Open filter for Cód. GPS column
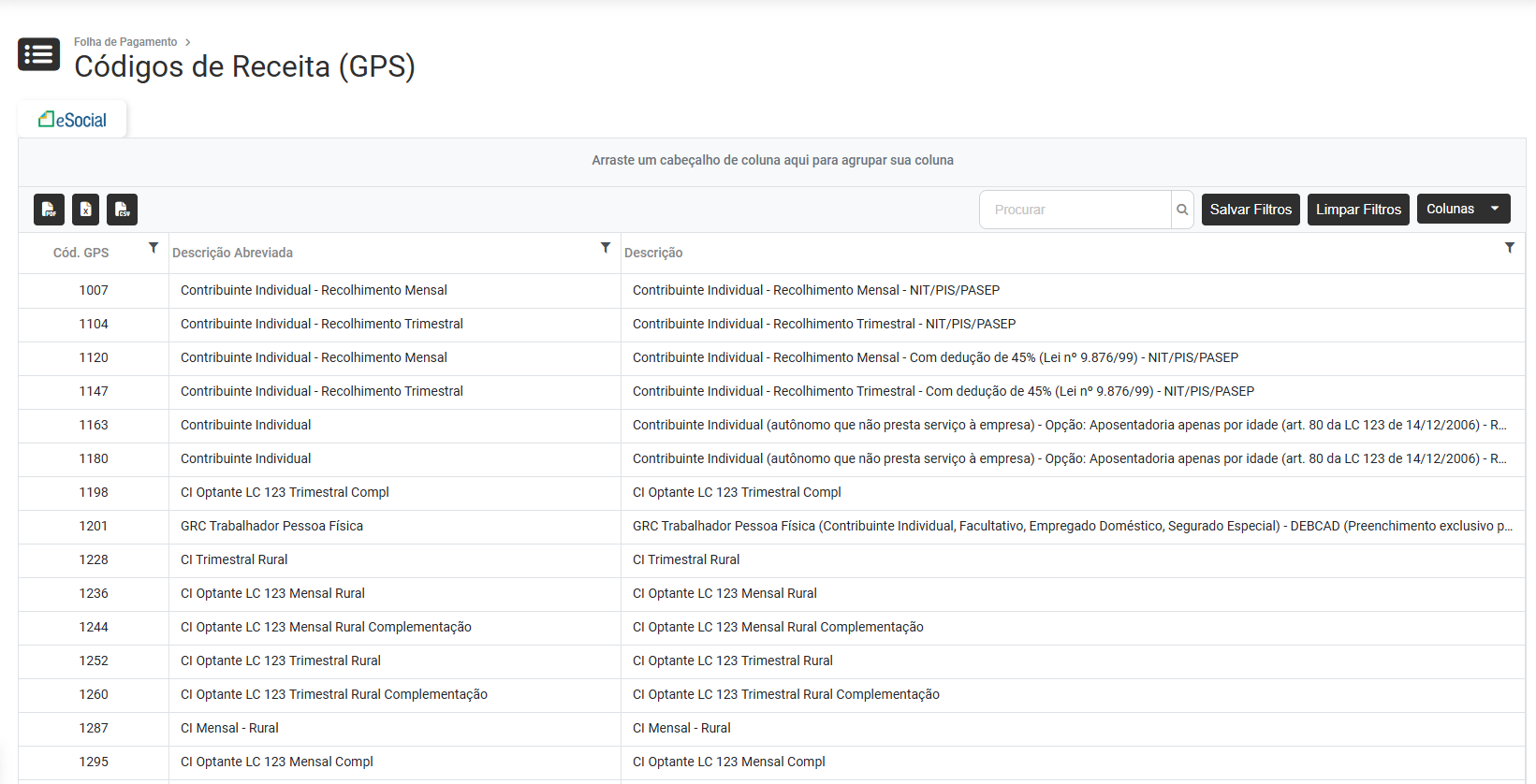 154,248
